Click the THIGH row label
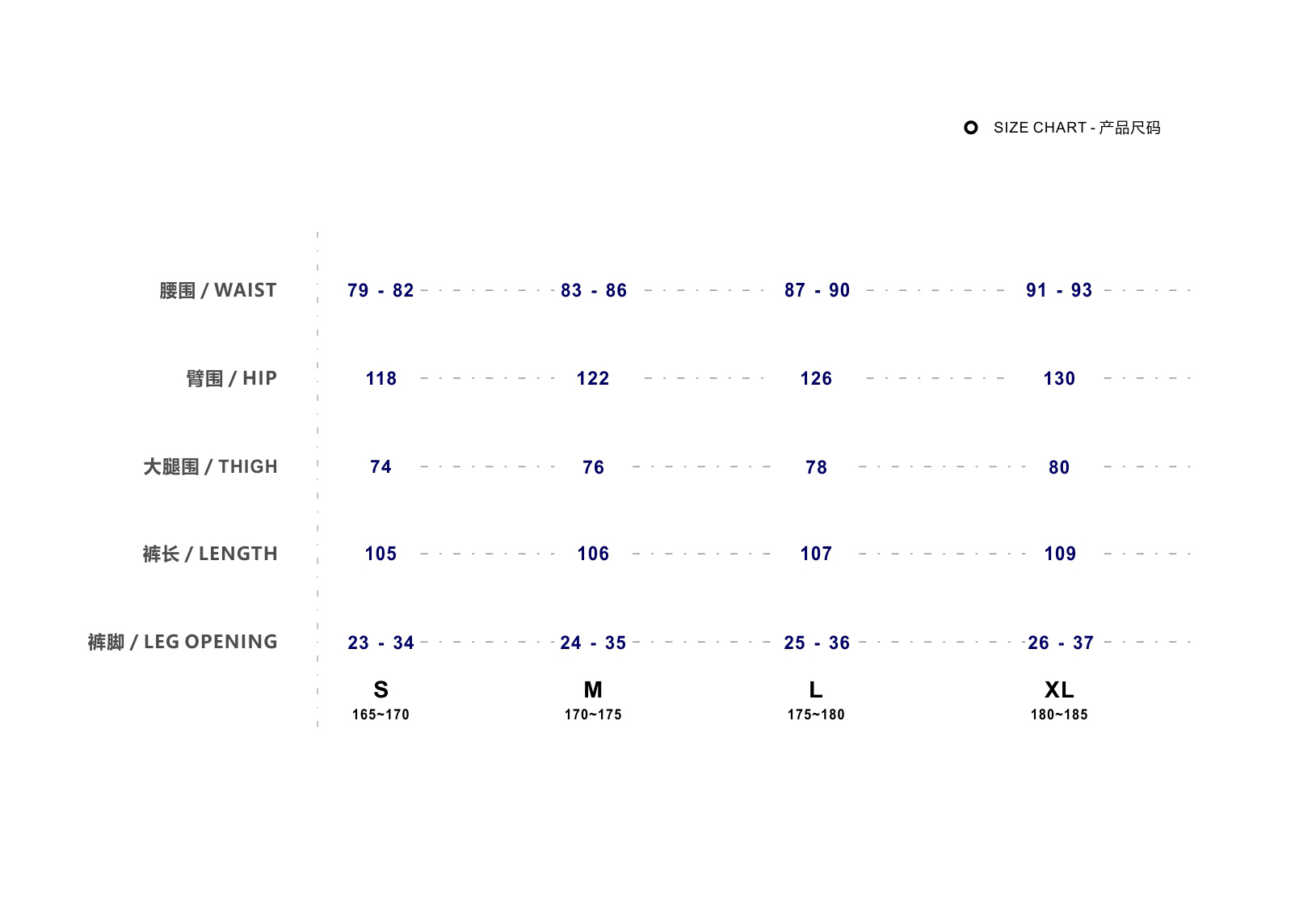The height and width of the screenshot is (902, 1316). (x=210, y=466)
